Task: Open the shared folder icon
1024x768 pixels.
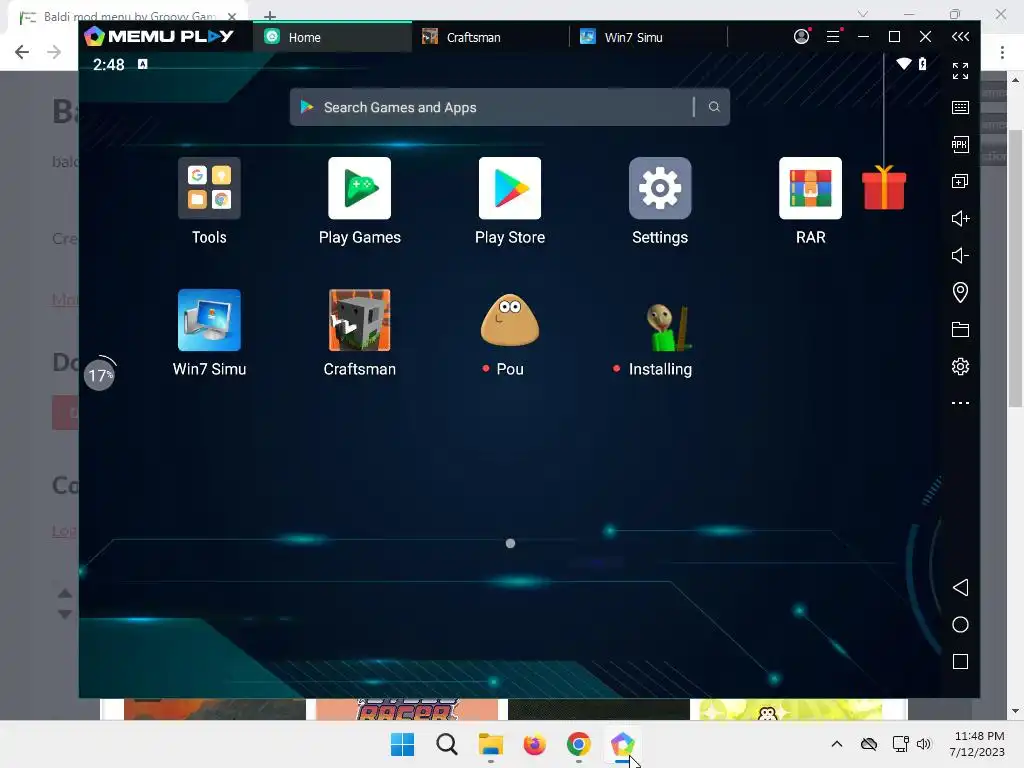Action: tap(960, 329)
